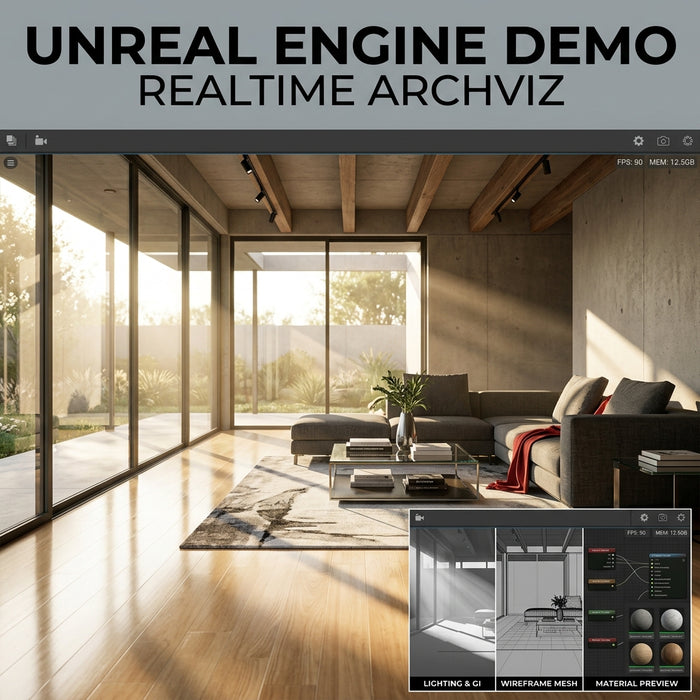Open the Lighting & GI grayscale thumbnail

[x=452, y=602]
